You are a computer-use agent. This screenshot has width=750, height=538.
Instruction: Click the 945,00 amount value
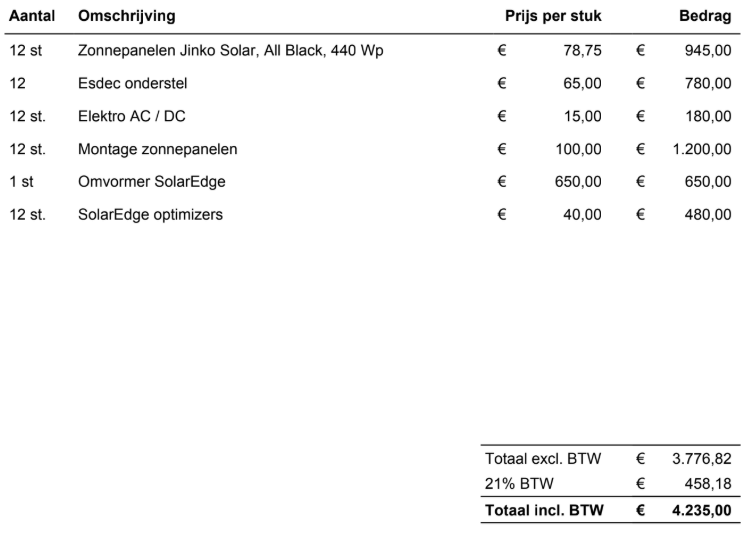pyautogui.click(x=708, y=51)
